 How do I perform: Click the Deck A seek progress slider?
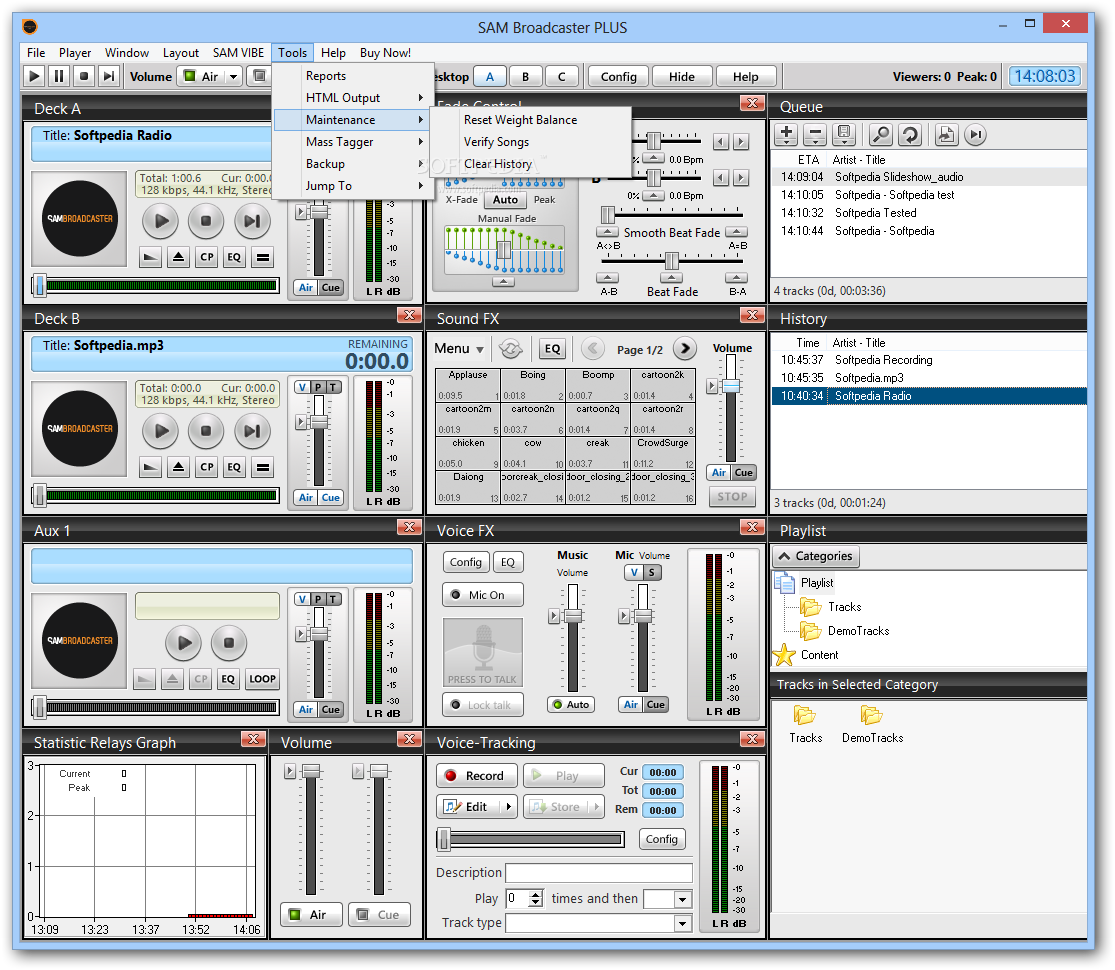click(155, 285)
